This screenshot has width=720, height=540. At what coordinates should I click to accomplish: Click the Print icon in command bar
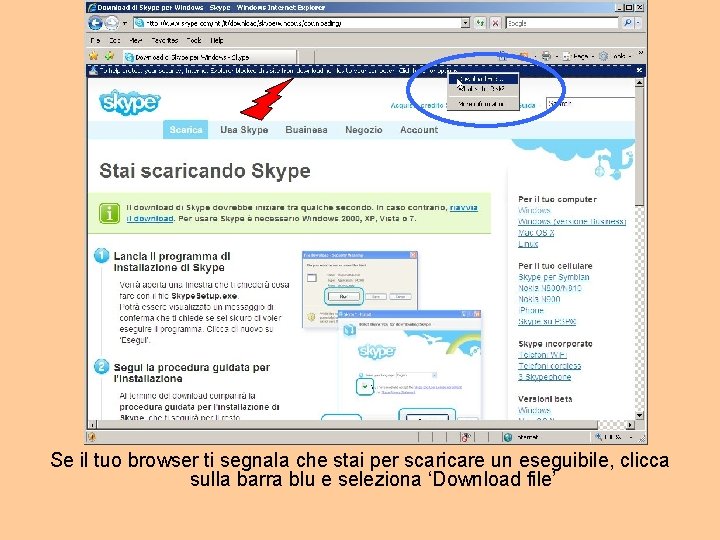(x=546, y=56)
